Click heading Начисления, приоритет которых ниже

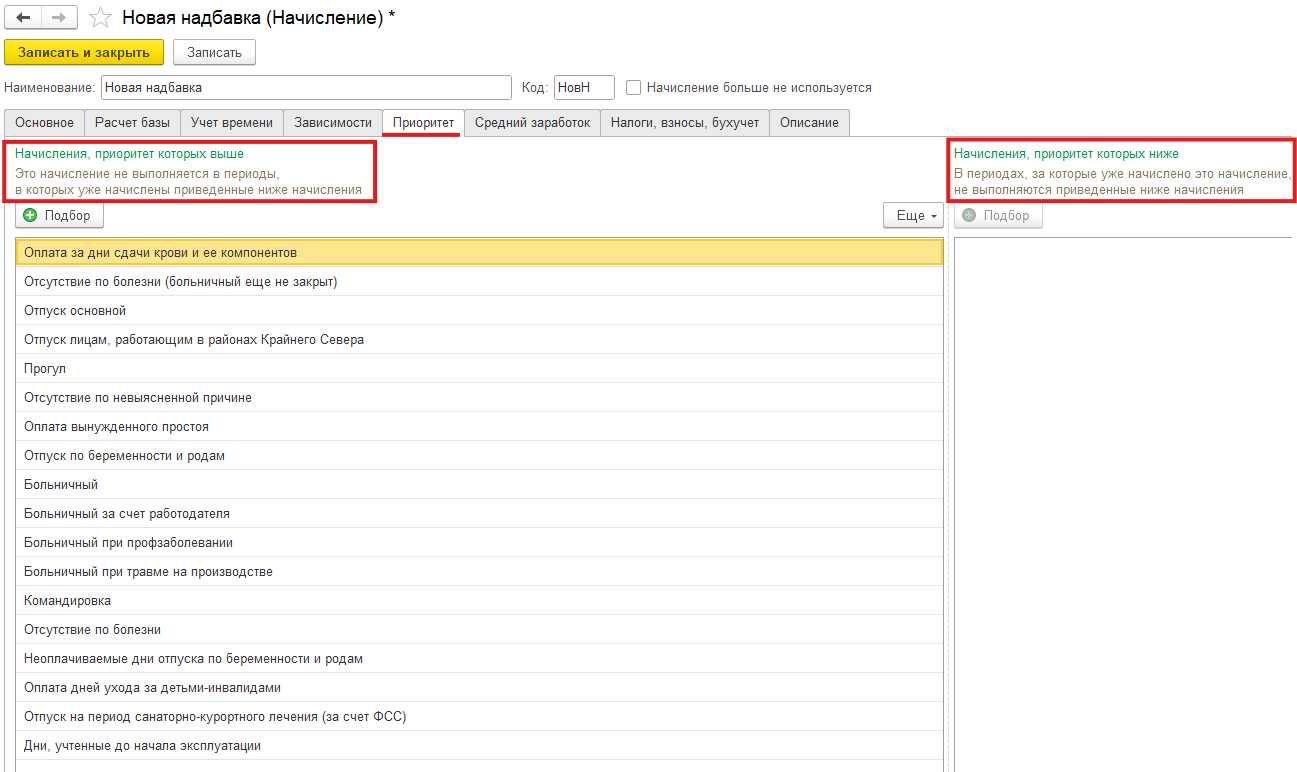(1066, 154)
